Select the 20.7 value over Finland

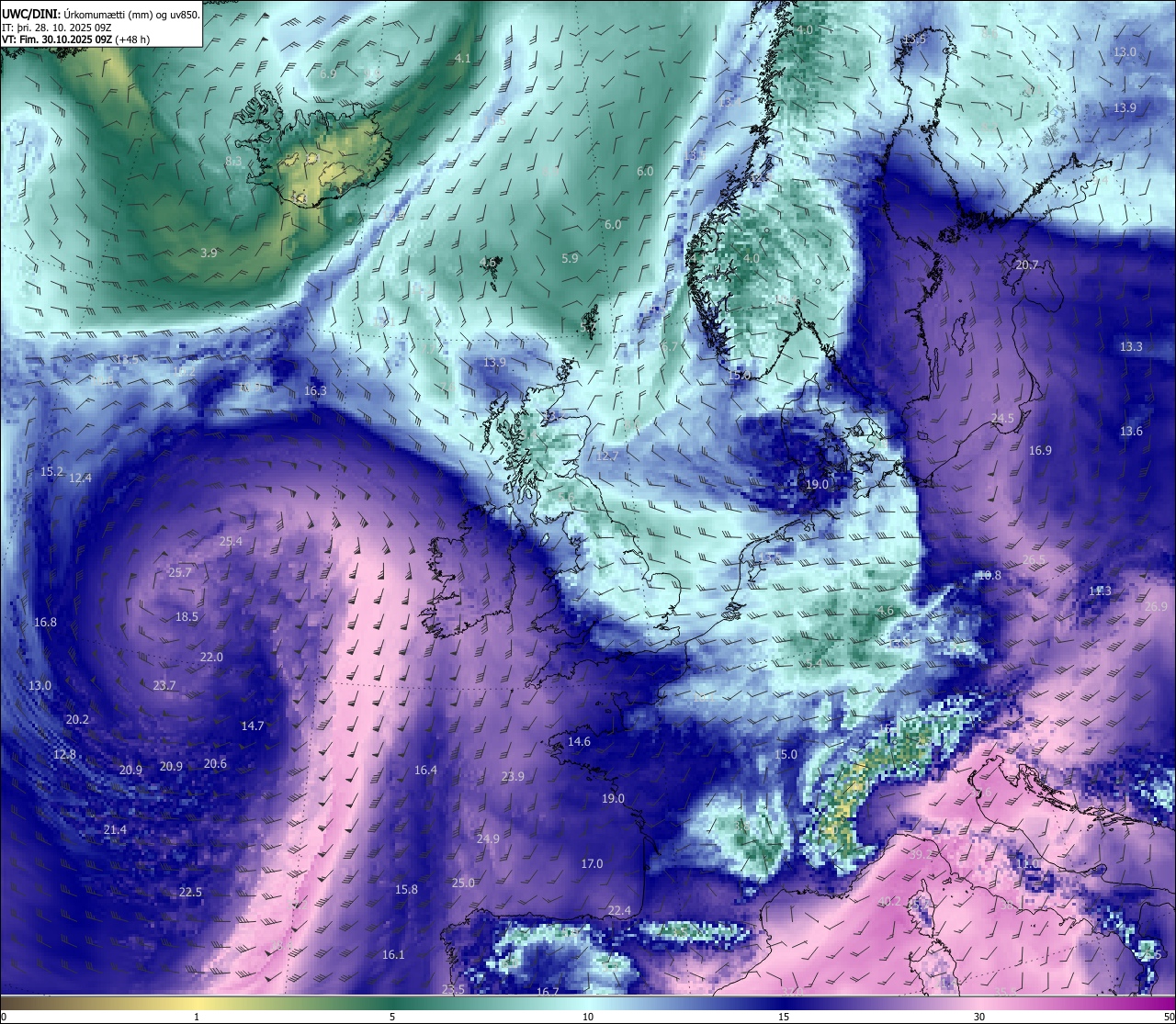click(1026, 264)
